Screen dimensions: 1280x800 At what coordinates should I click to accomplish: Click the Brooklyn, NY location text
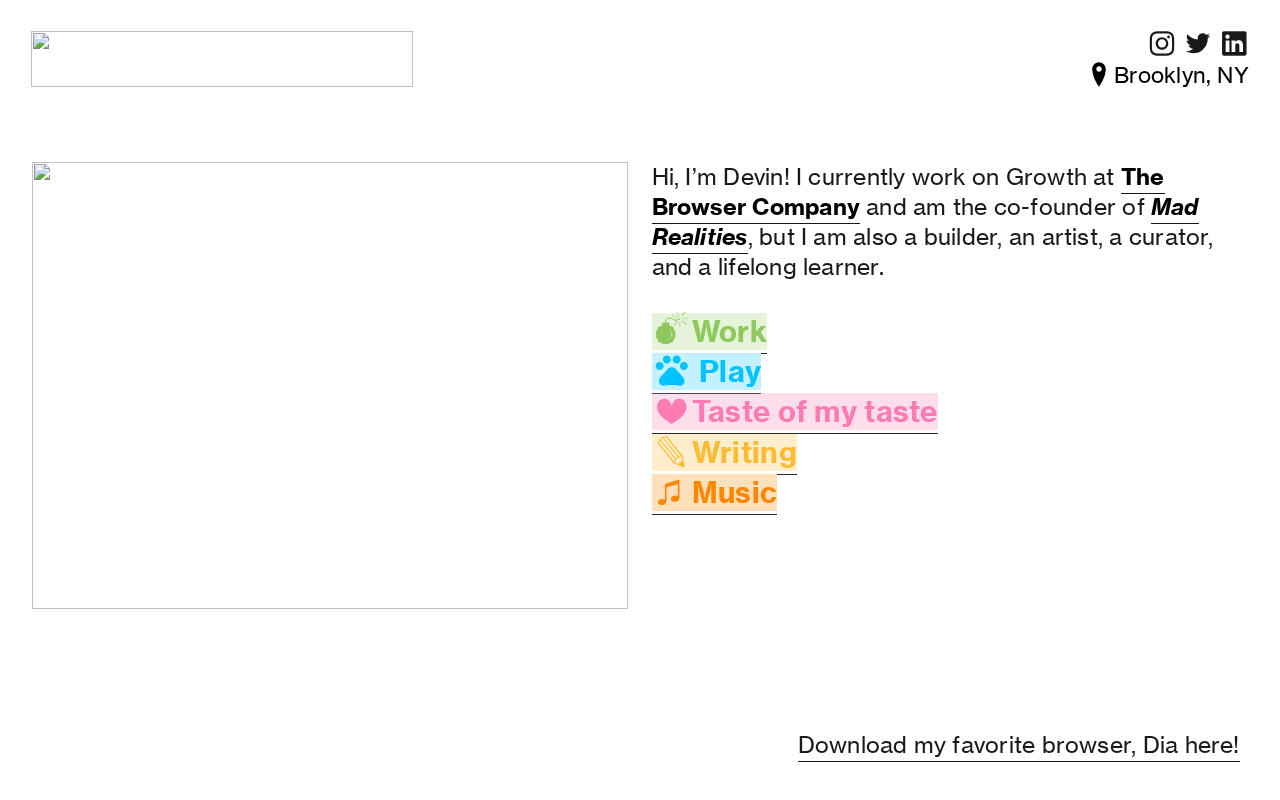pos(1181,75)
